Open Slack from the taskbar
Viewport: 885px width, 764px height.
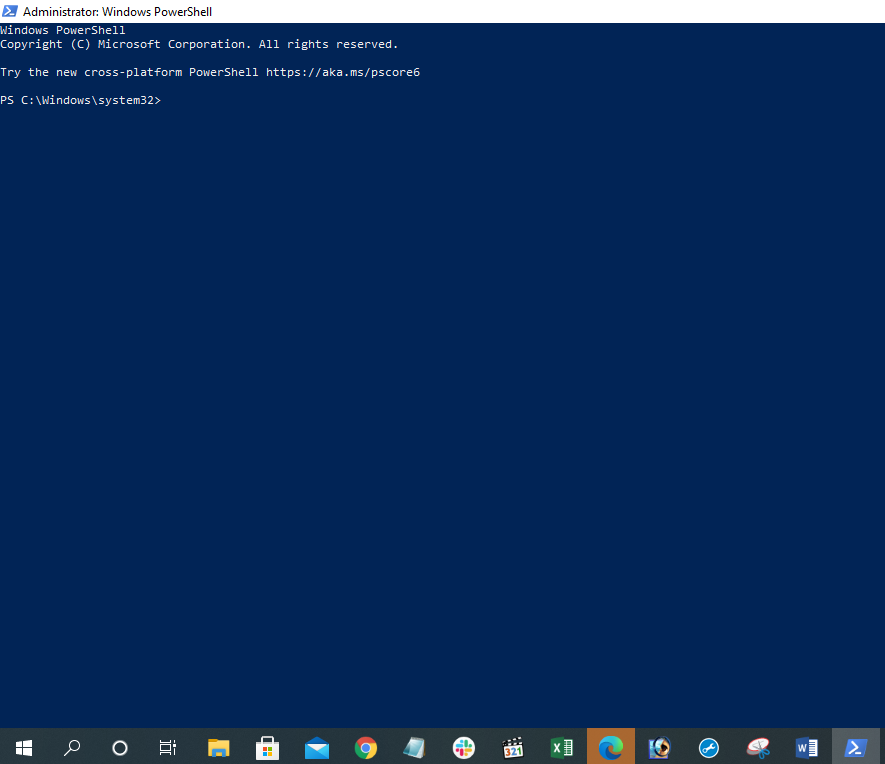pyautogui.click(x=464, y=747)
